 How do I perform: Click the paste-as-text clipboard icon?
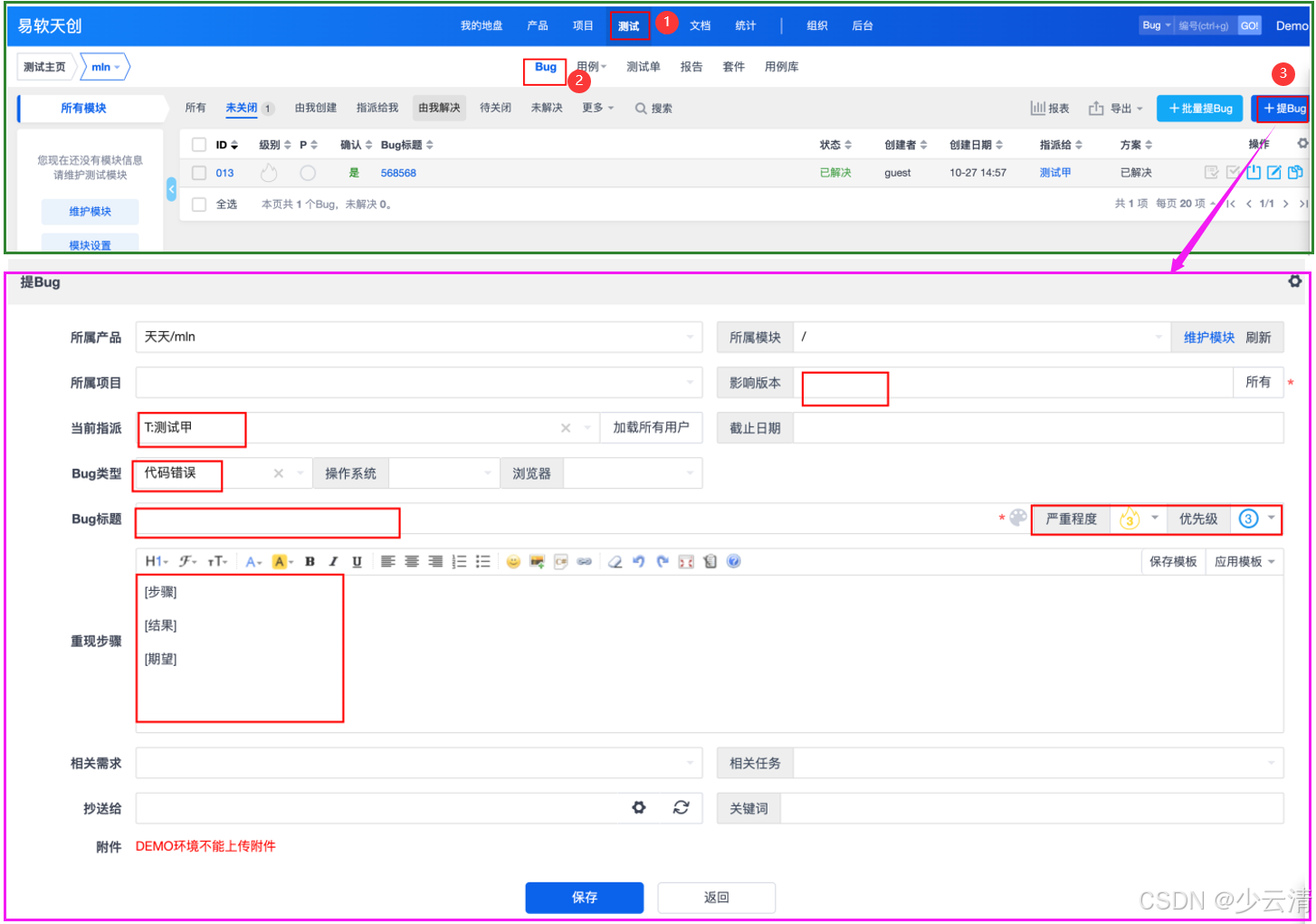tap(710, 562)
